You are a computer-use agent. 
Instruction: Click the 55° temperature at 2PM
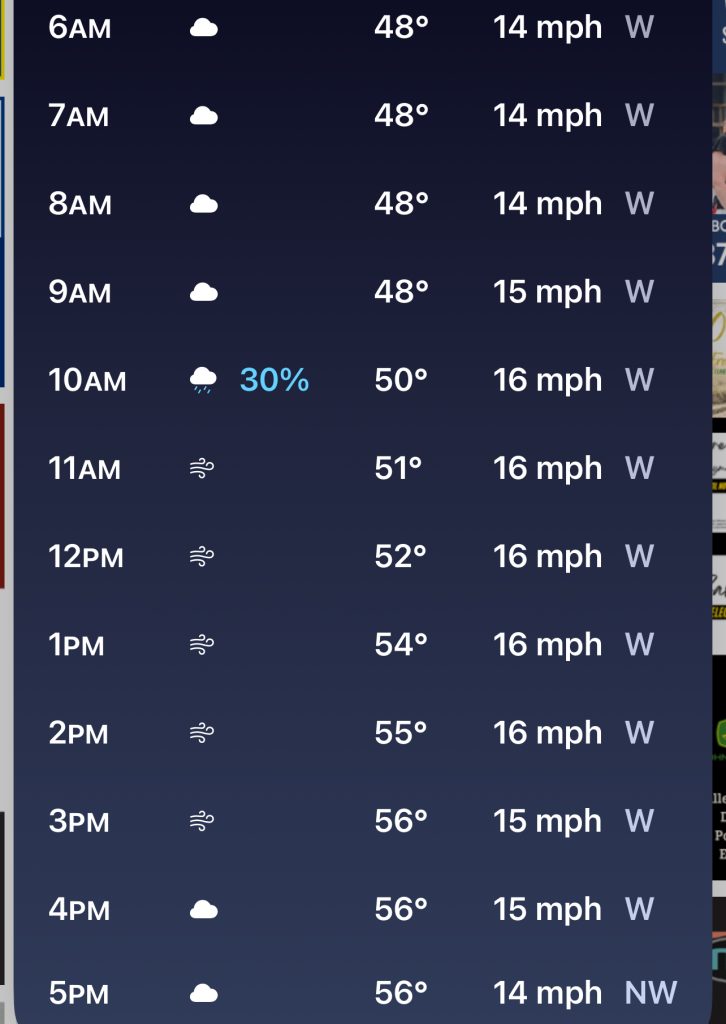401,733
